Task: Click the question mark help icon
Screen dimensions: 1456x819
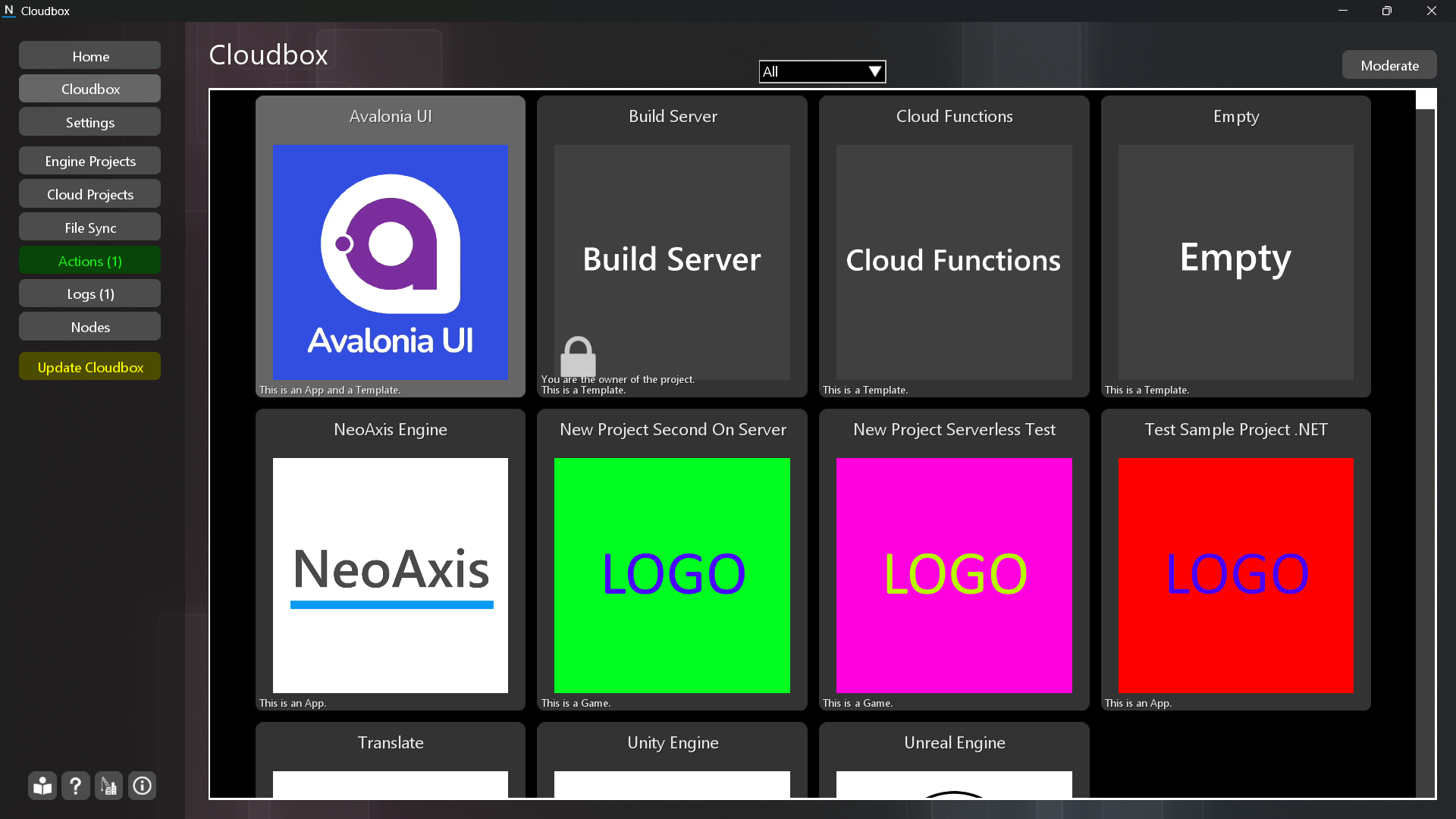Action: tap(75, 786)
